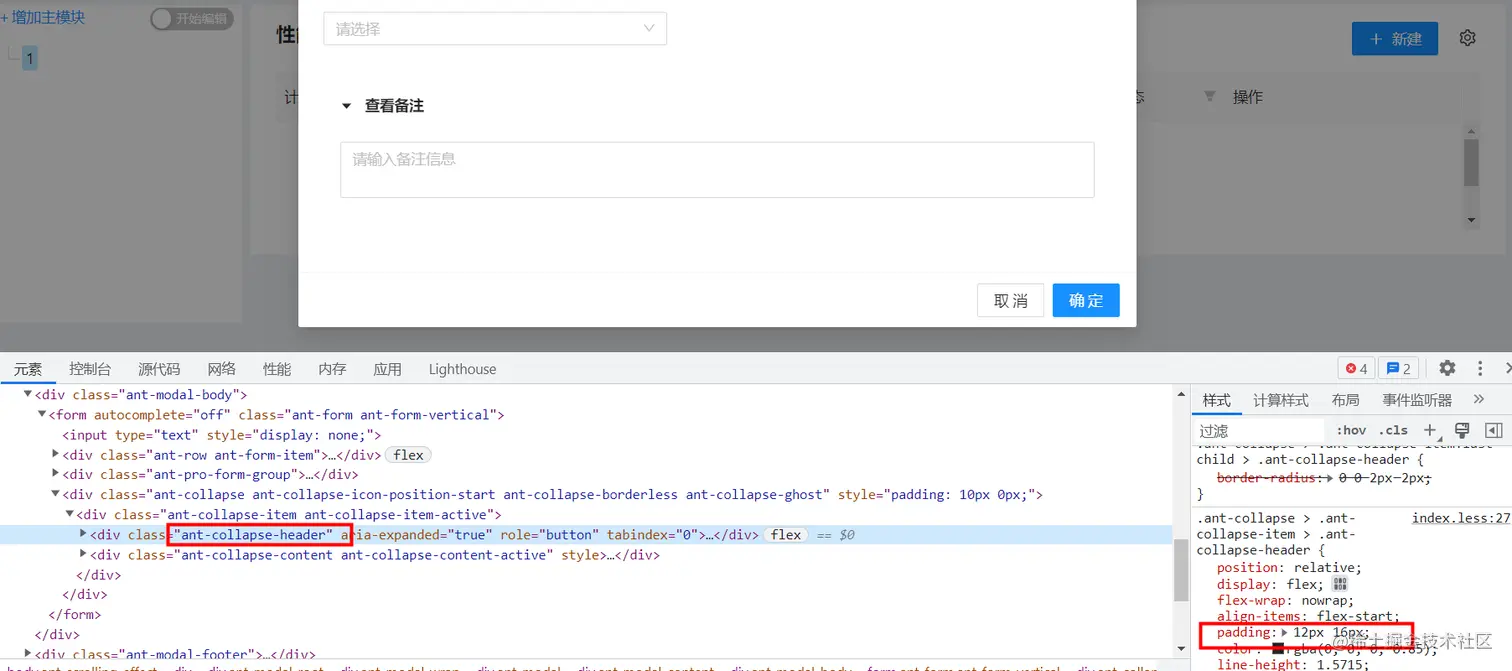Expand the ant-row ant-form-item node
The image size is (1512, 671).
[55, 454]
